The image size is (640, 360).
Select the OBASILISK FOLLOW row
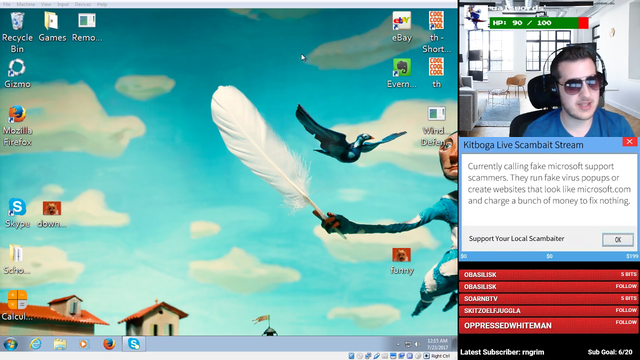pyautogui.click(x=549, y=287)
